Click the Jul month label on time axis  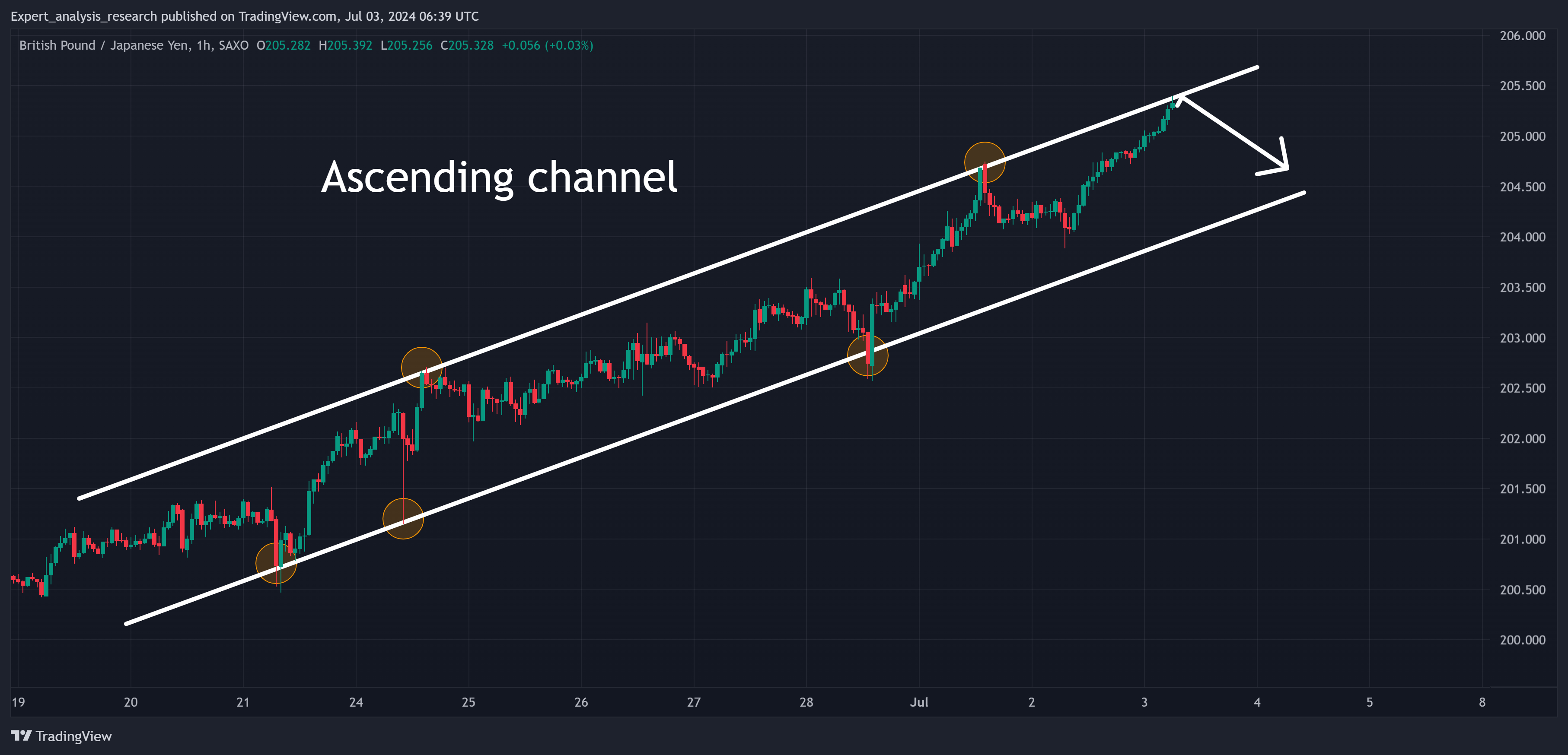click(919, 702)
